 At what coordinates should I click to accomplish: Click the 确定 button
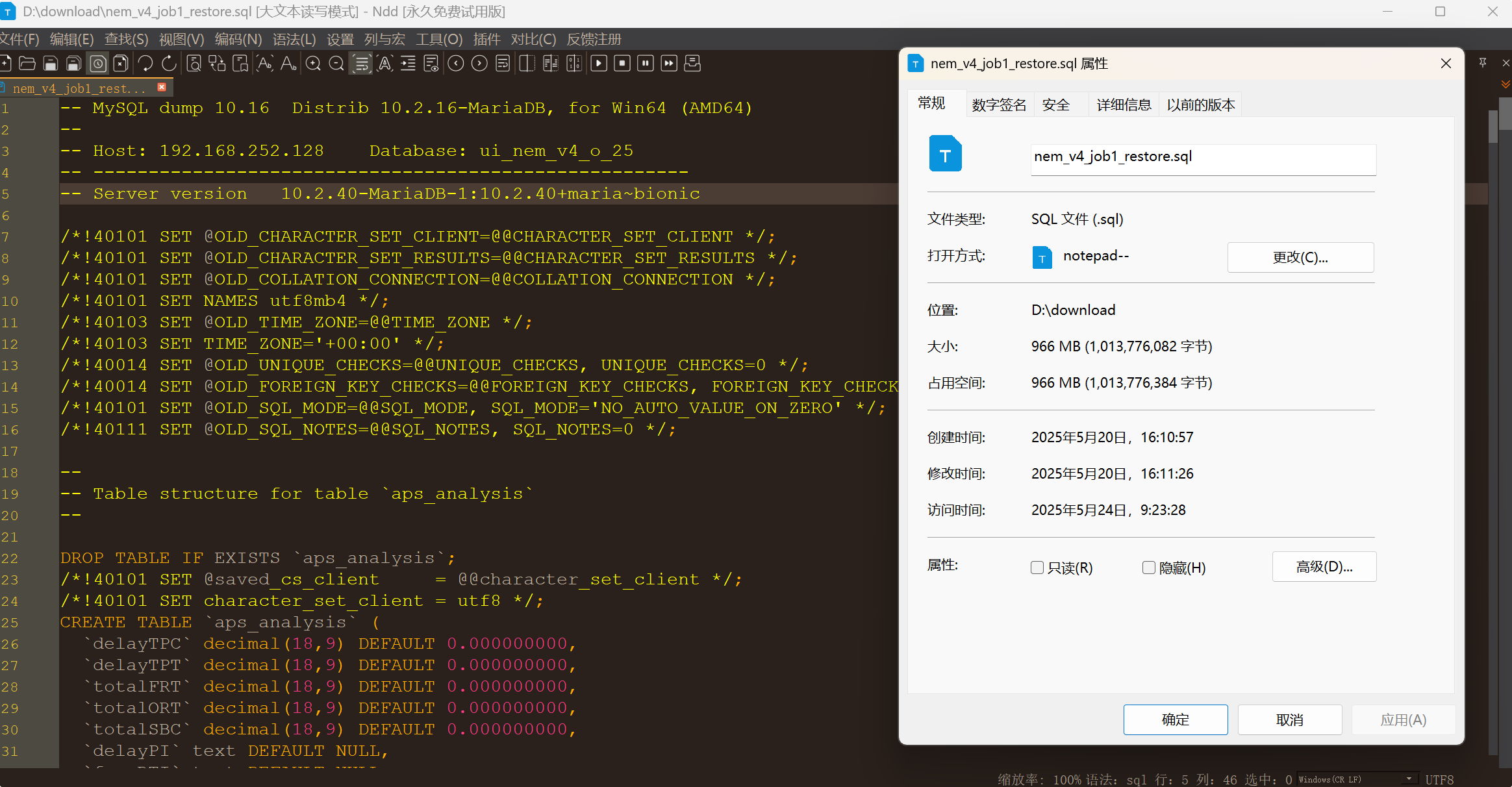point(1176,719)
